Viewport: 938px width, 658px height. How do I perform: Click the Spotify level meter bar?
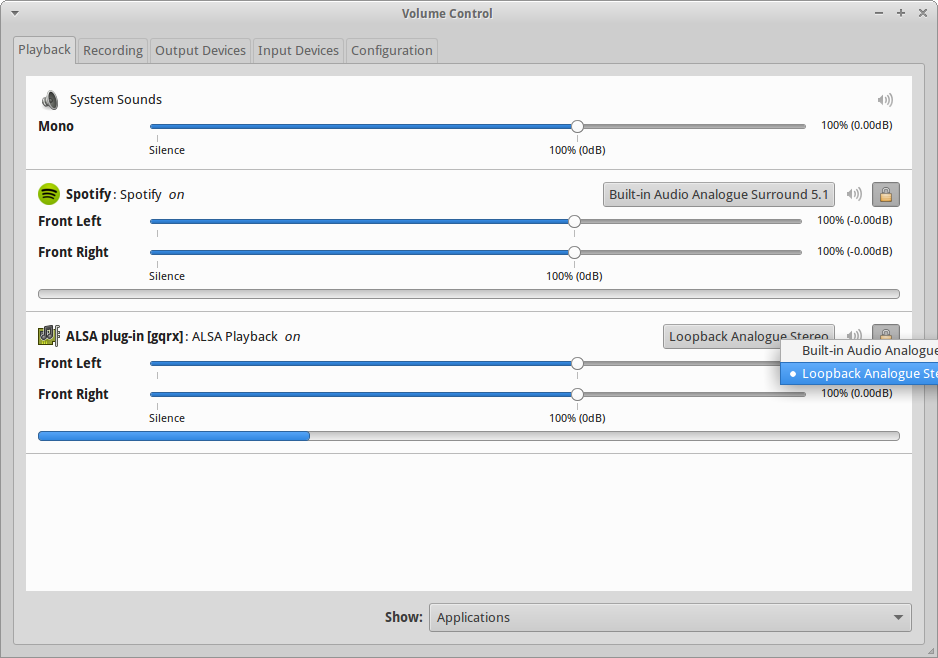point(469,294)
